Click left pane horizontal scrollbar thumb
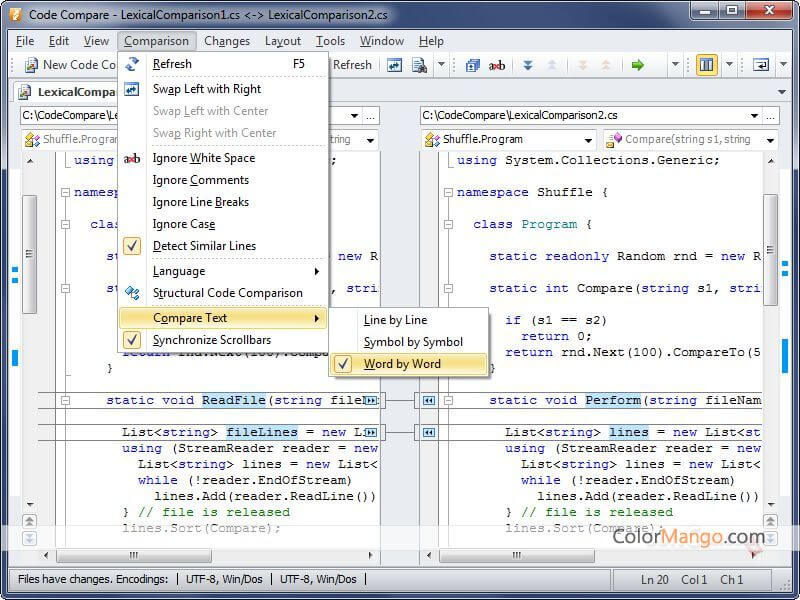800x600 pixels. pos(134,555)
